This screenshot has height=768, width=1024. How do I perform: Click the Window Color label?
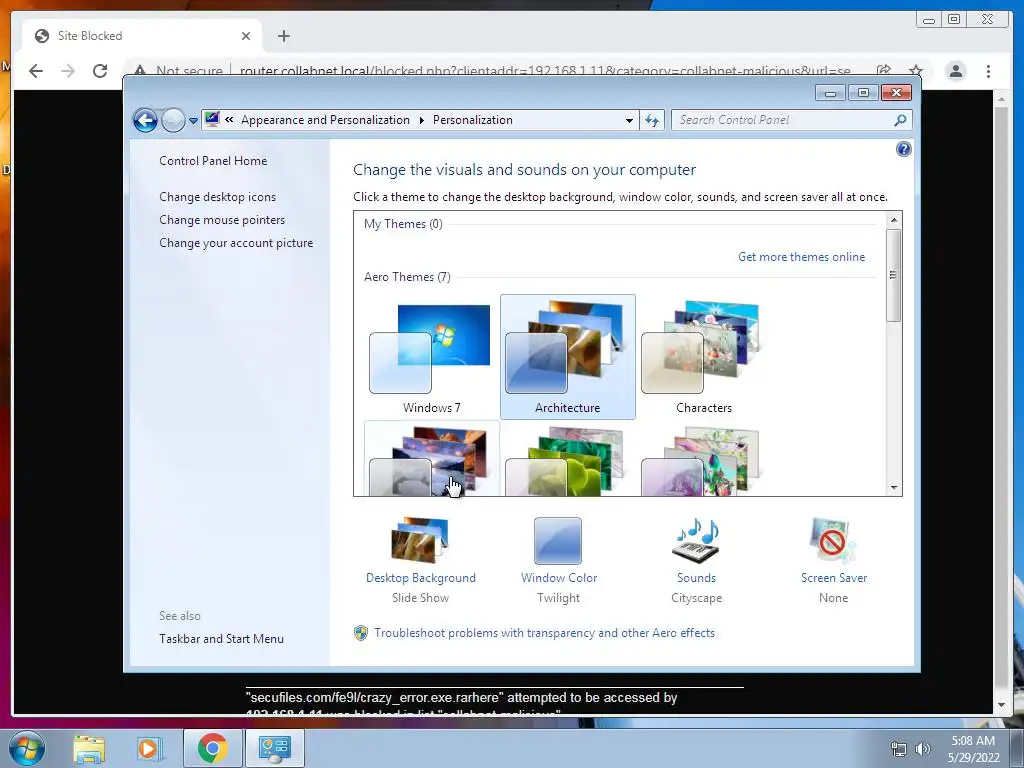coord(559,578)
